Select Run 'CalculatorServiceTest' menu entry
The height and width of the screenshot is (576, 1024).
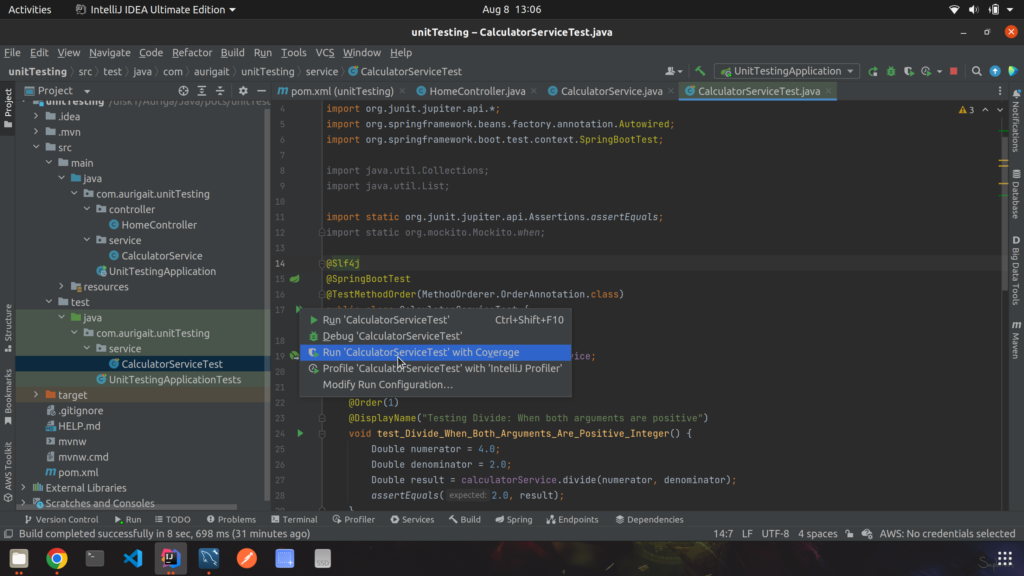click(x=436, y=320)
